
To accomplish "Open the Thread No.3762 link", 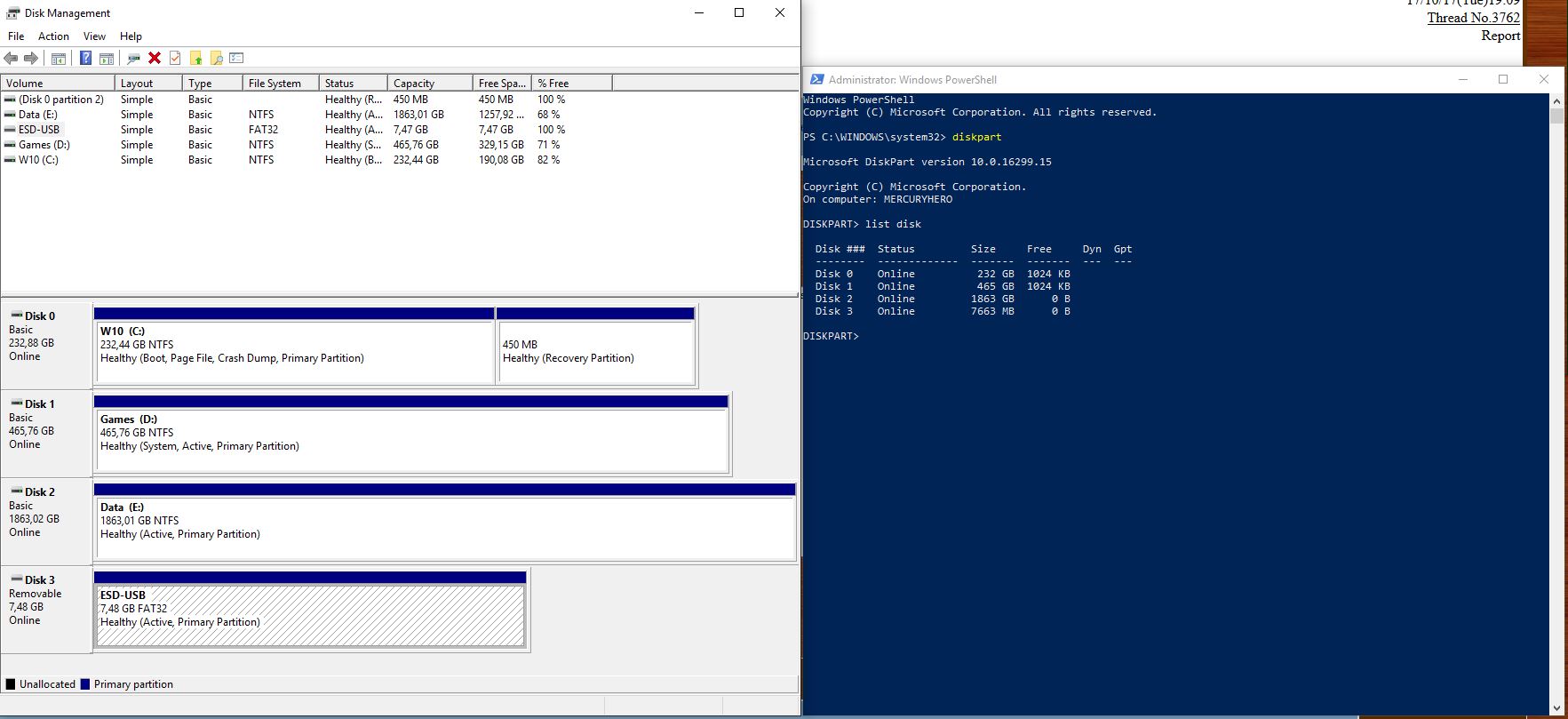I will [1473, 18].
